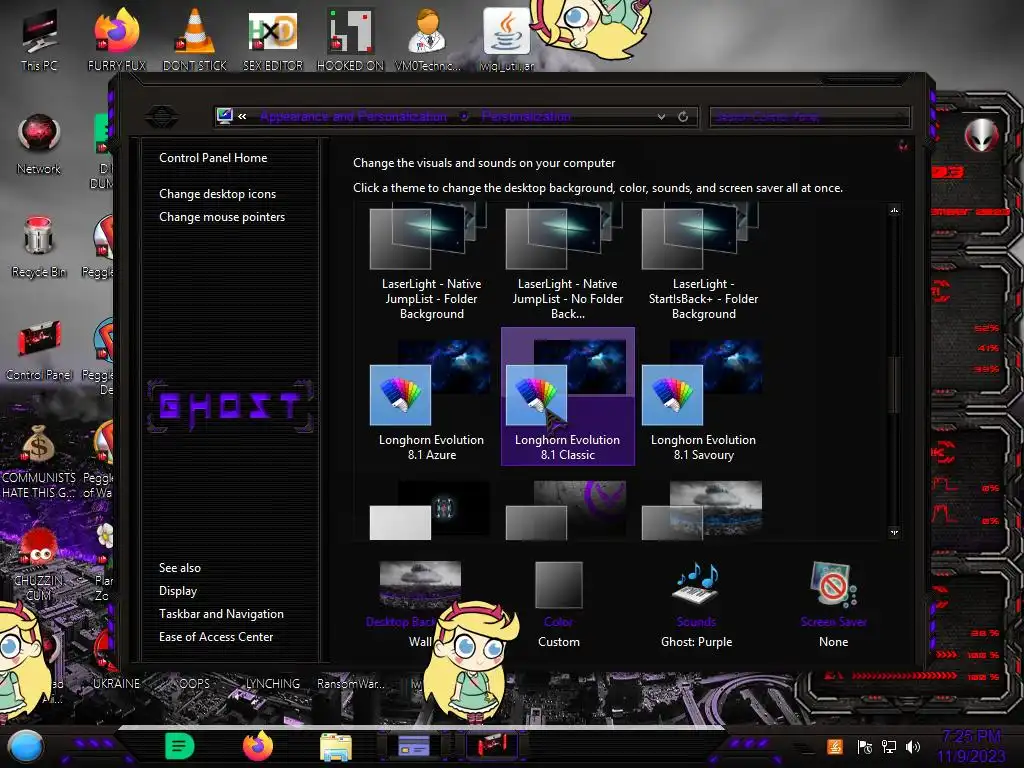Open the CHUZZIN desktop shortcut

39,564
